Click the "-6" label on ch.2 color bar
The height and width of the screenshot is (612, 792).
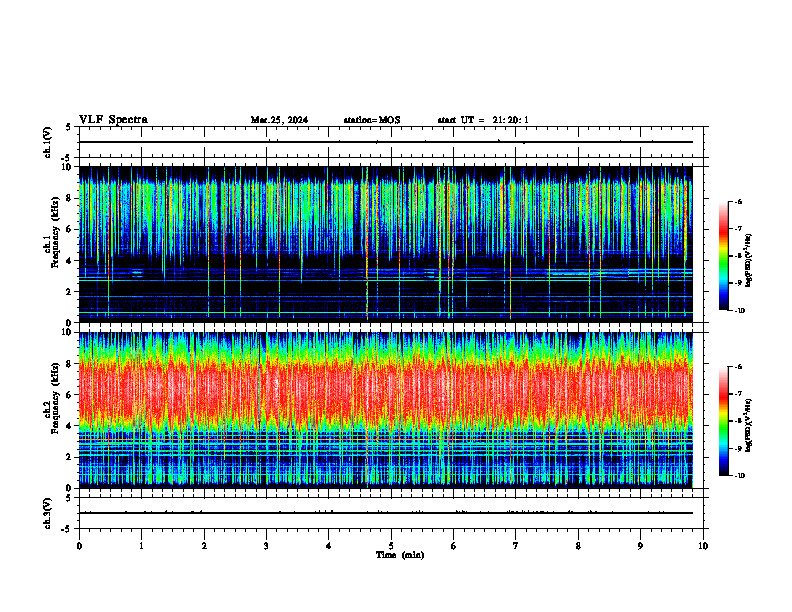coord(738,367)
